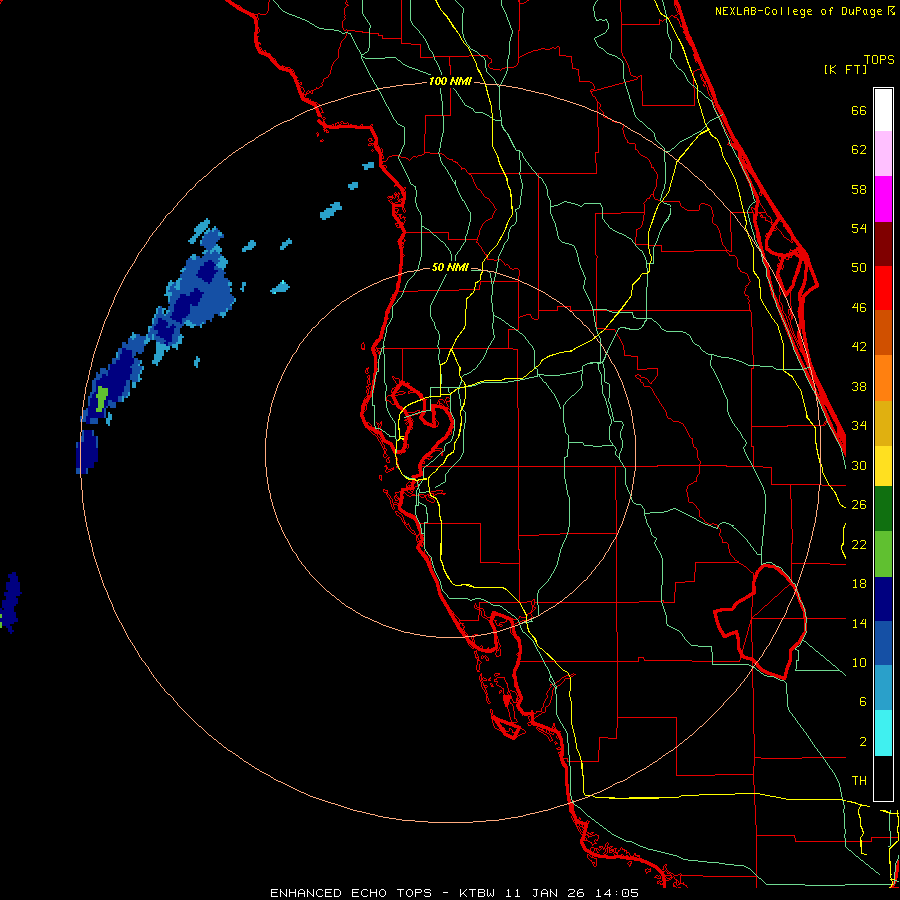The height and width of the screenshot is (900, 900).
Task: Click the medium blue legend swatch
Action: 883,643
